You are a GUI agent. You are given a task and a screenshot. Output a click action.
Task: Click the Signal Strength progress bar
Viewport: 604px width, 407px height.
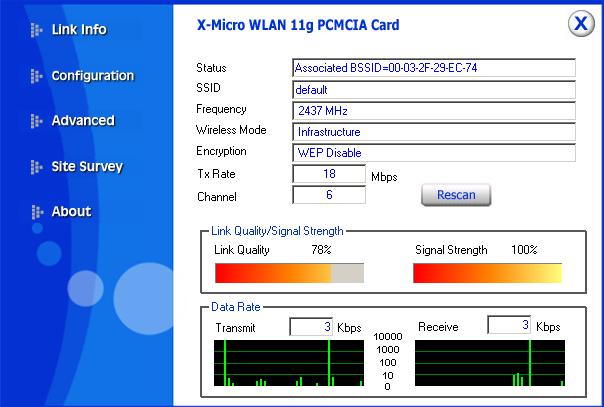487,273
